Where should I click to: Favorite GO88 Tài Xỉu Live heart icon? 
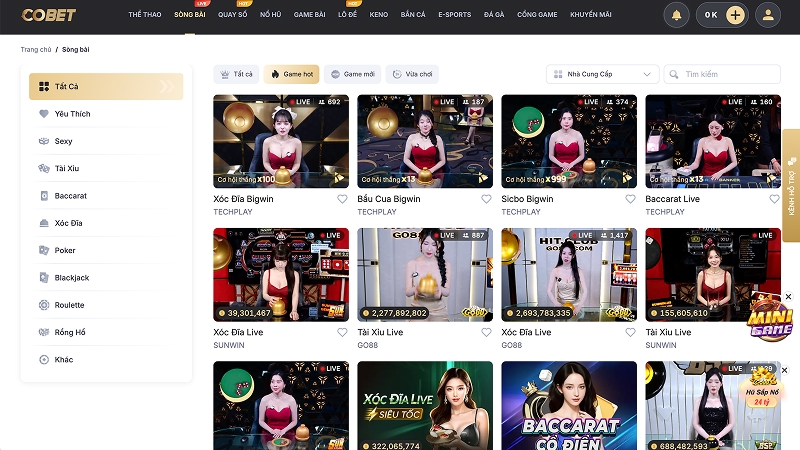pos(486,332)
